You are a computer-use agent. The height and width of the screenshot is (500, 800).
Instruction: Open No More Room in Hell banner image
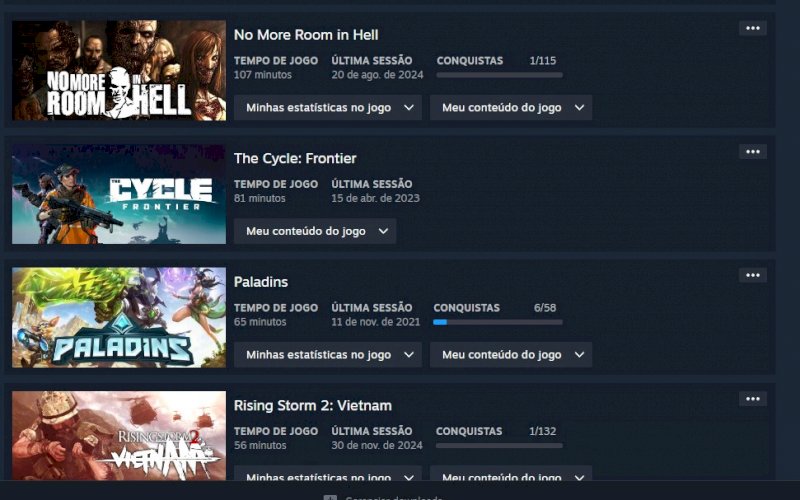tap(119, 70)
